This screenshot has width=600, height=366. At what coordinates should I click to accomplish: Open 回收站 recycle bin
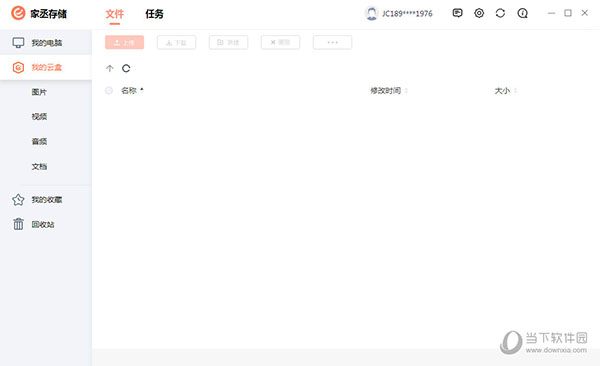coord(43,224)
